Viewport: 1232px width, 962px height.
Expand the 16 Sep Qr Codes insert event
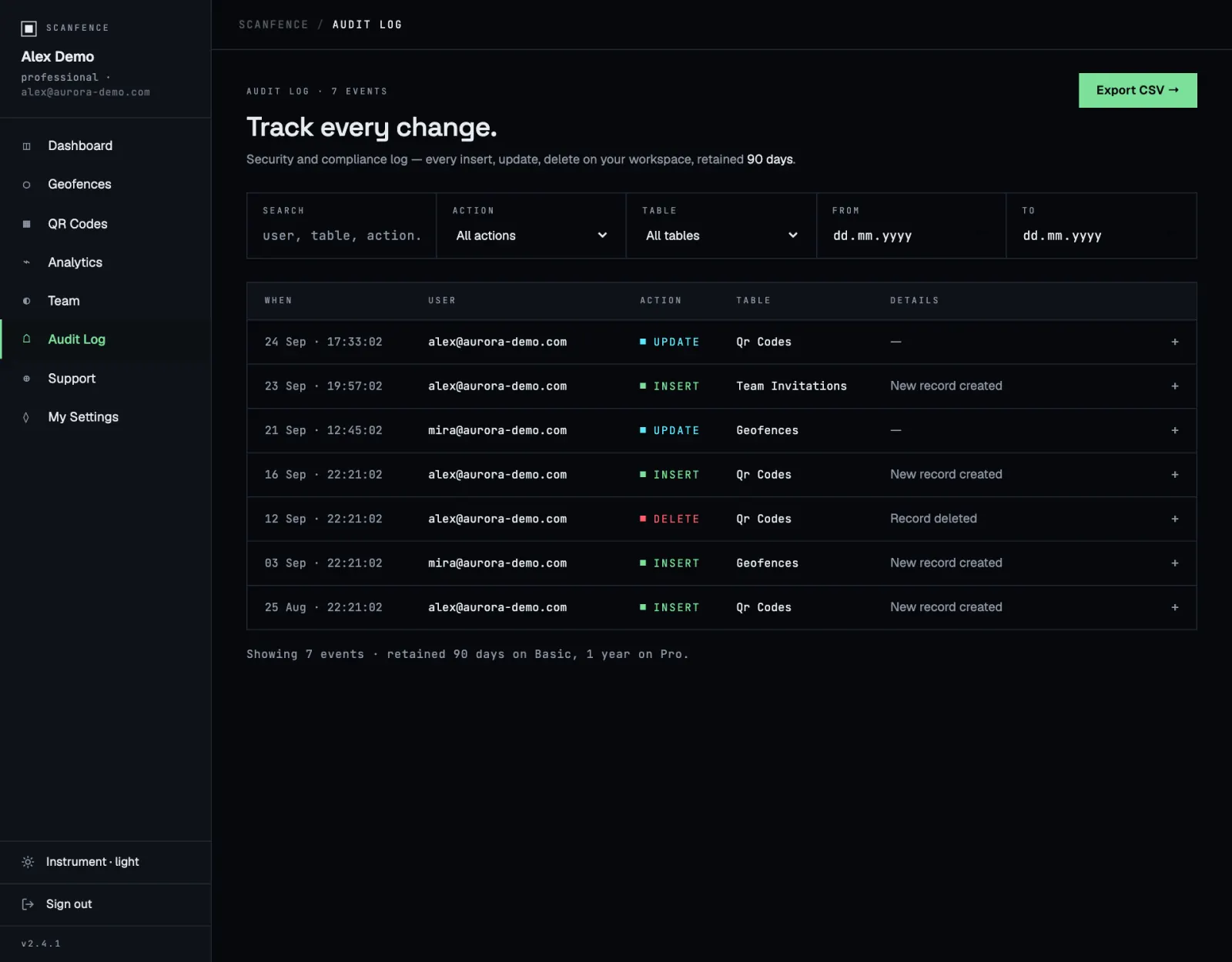pyautogui.click(x=1175, y=475)
